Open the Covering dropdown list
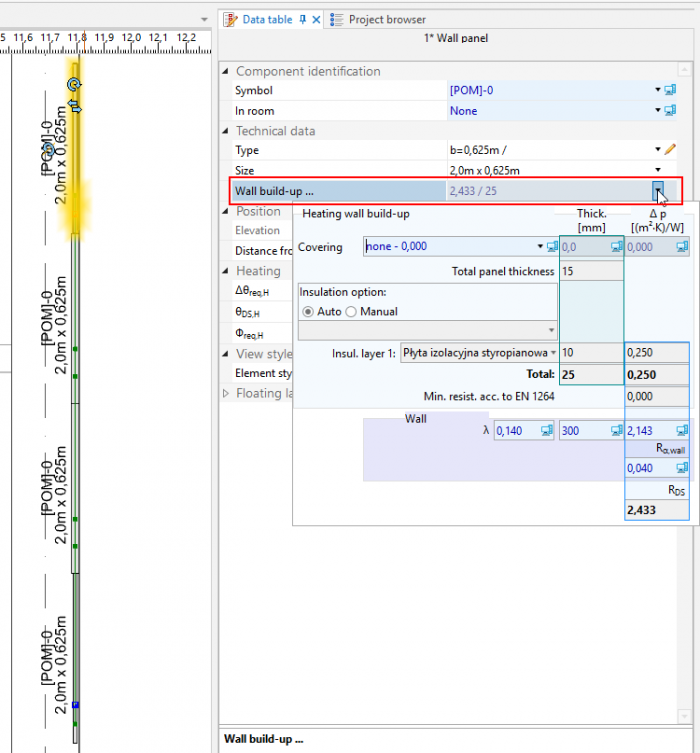700x753 pixels. pos(540,247)
